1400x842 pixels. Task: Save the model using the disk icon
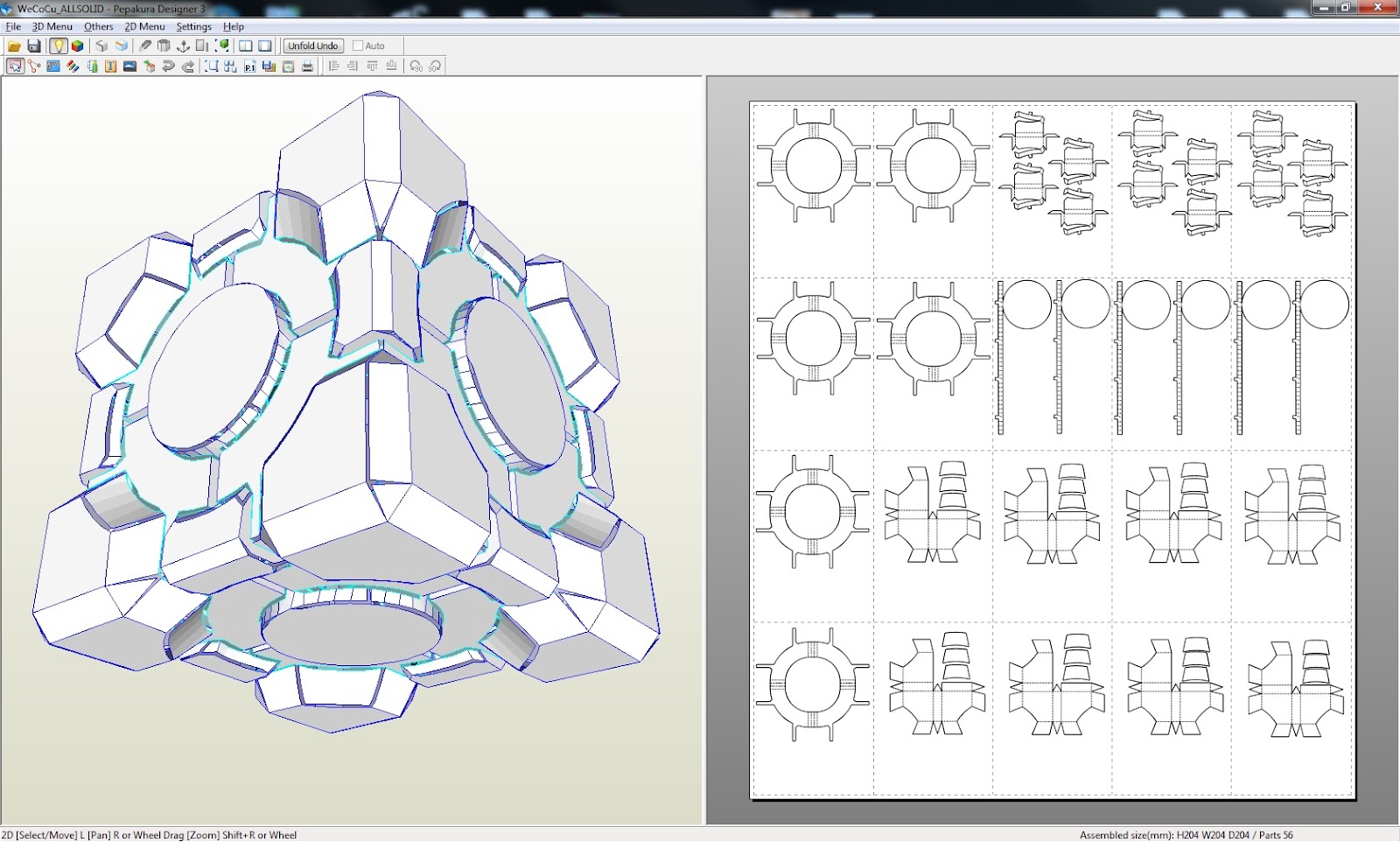(35, 46)
